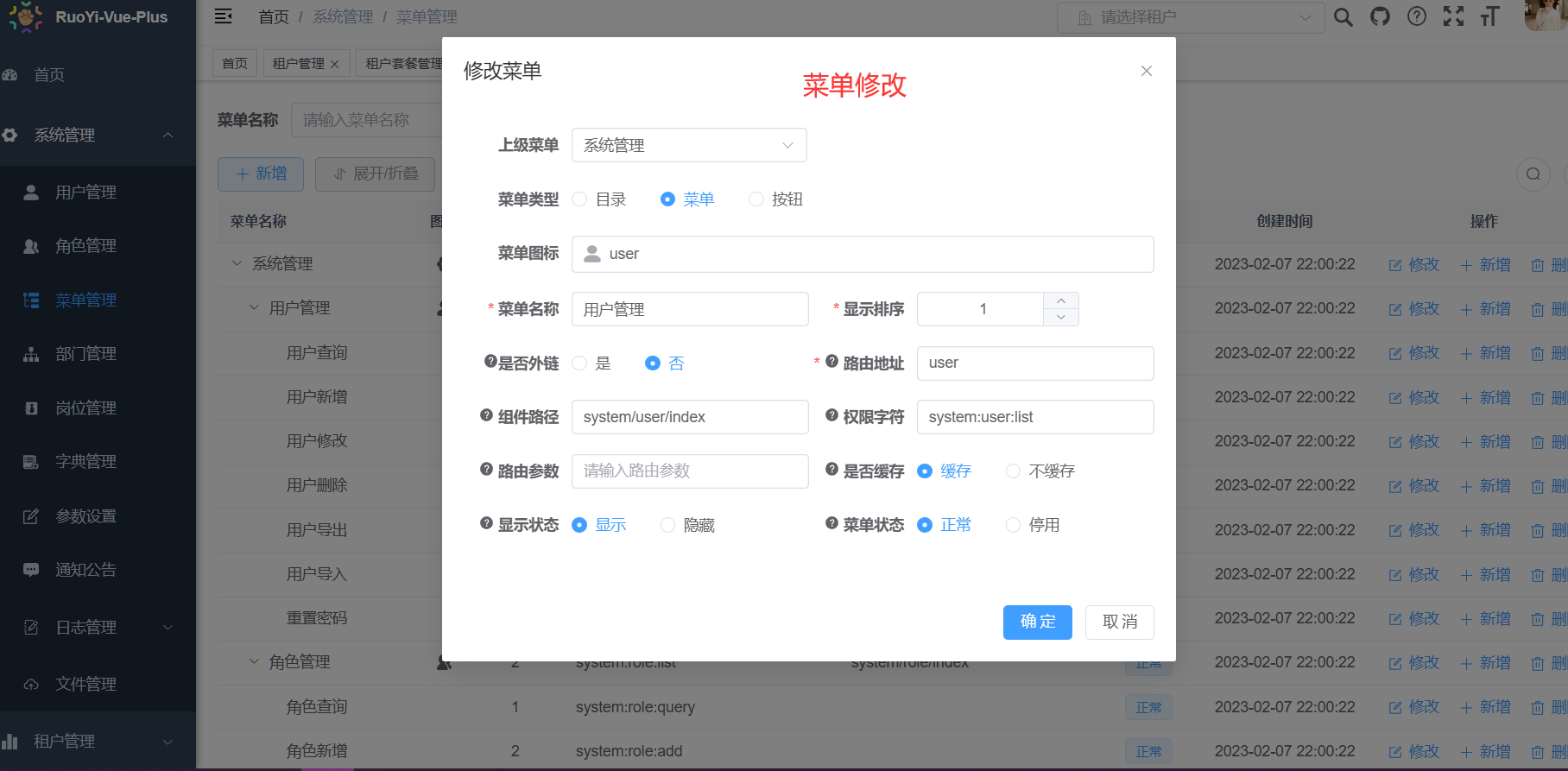Click the help icon beside 是否缓存
The width and height of the screenshot is (1568, 771).
(x=831, y=470)
